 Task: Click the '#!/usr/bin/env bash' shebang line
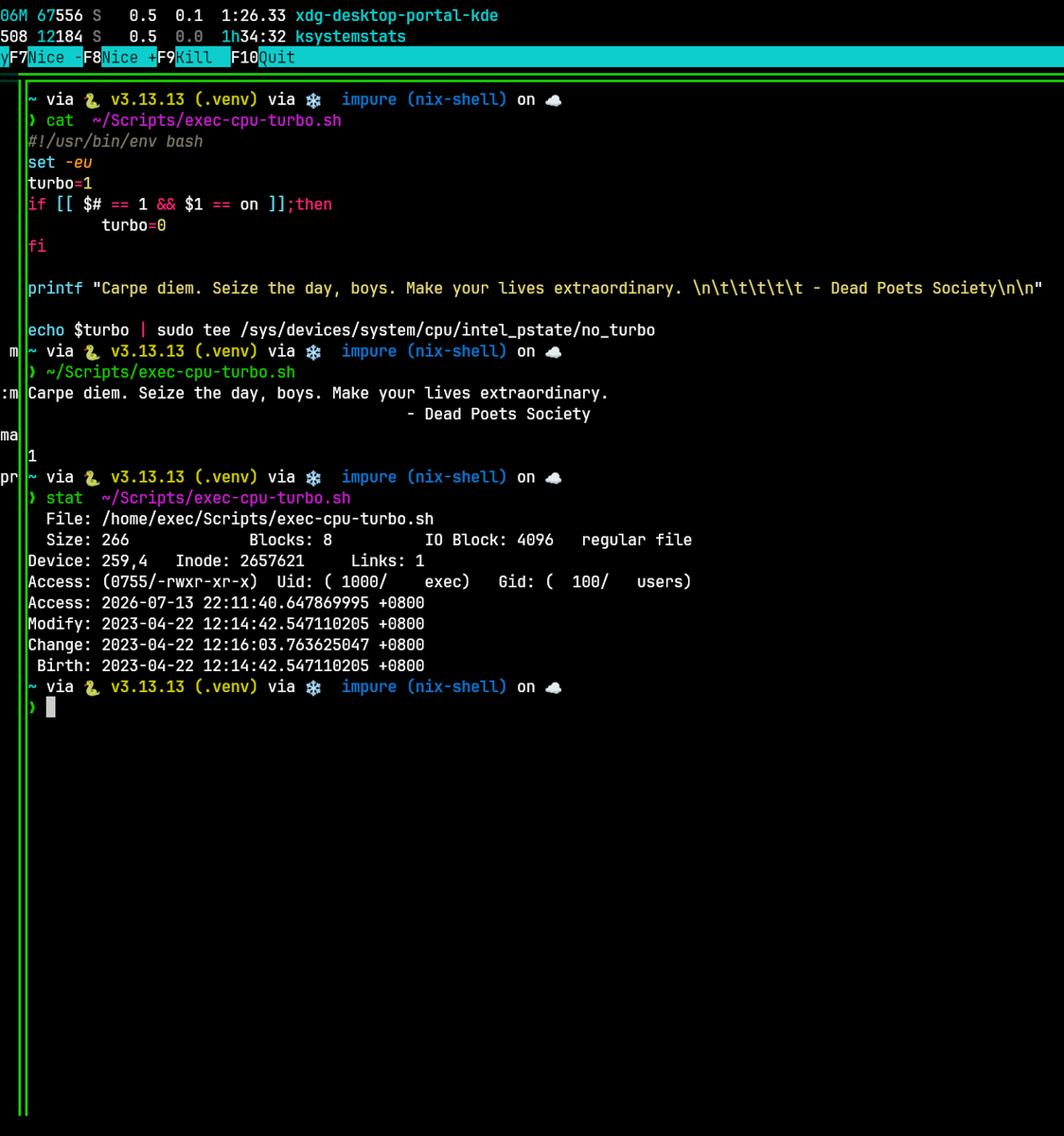coord(115,142)
